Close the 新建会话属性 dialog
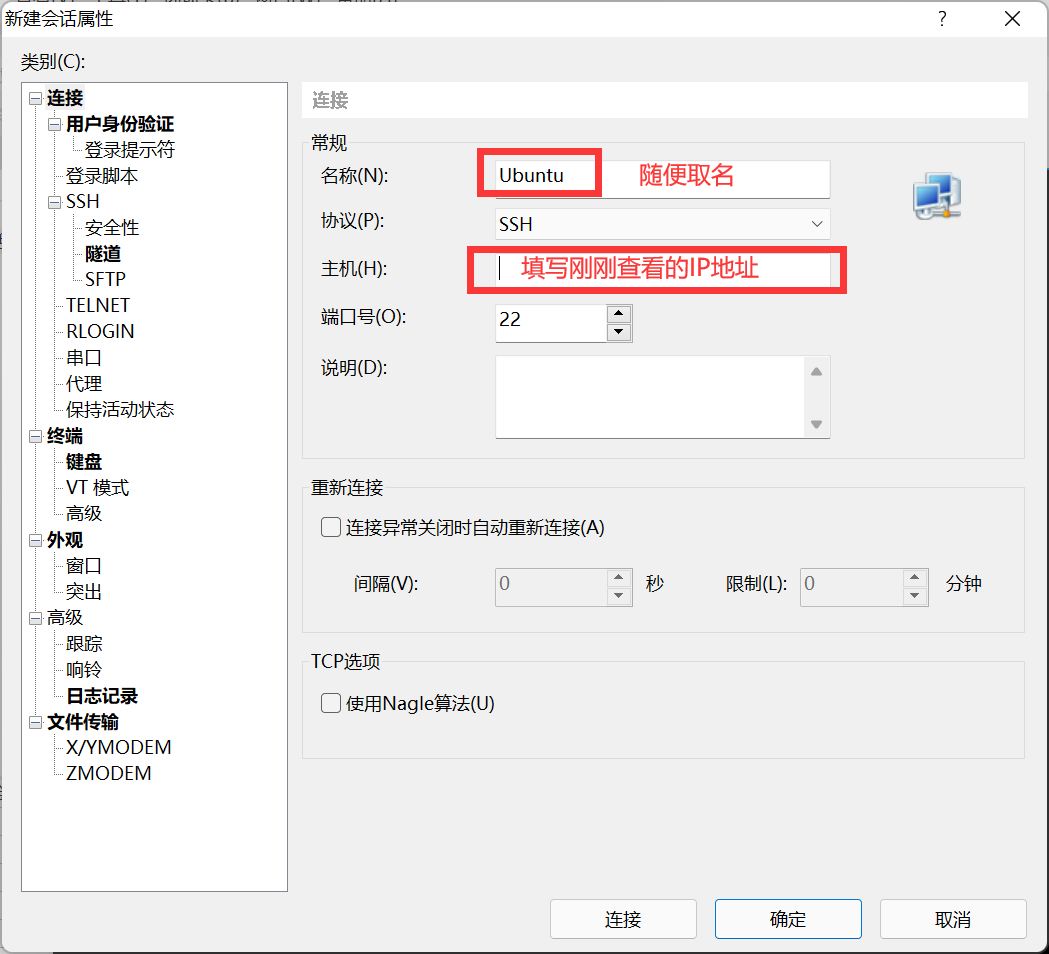 point(1012,19)
